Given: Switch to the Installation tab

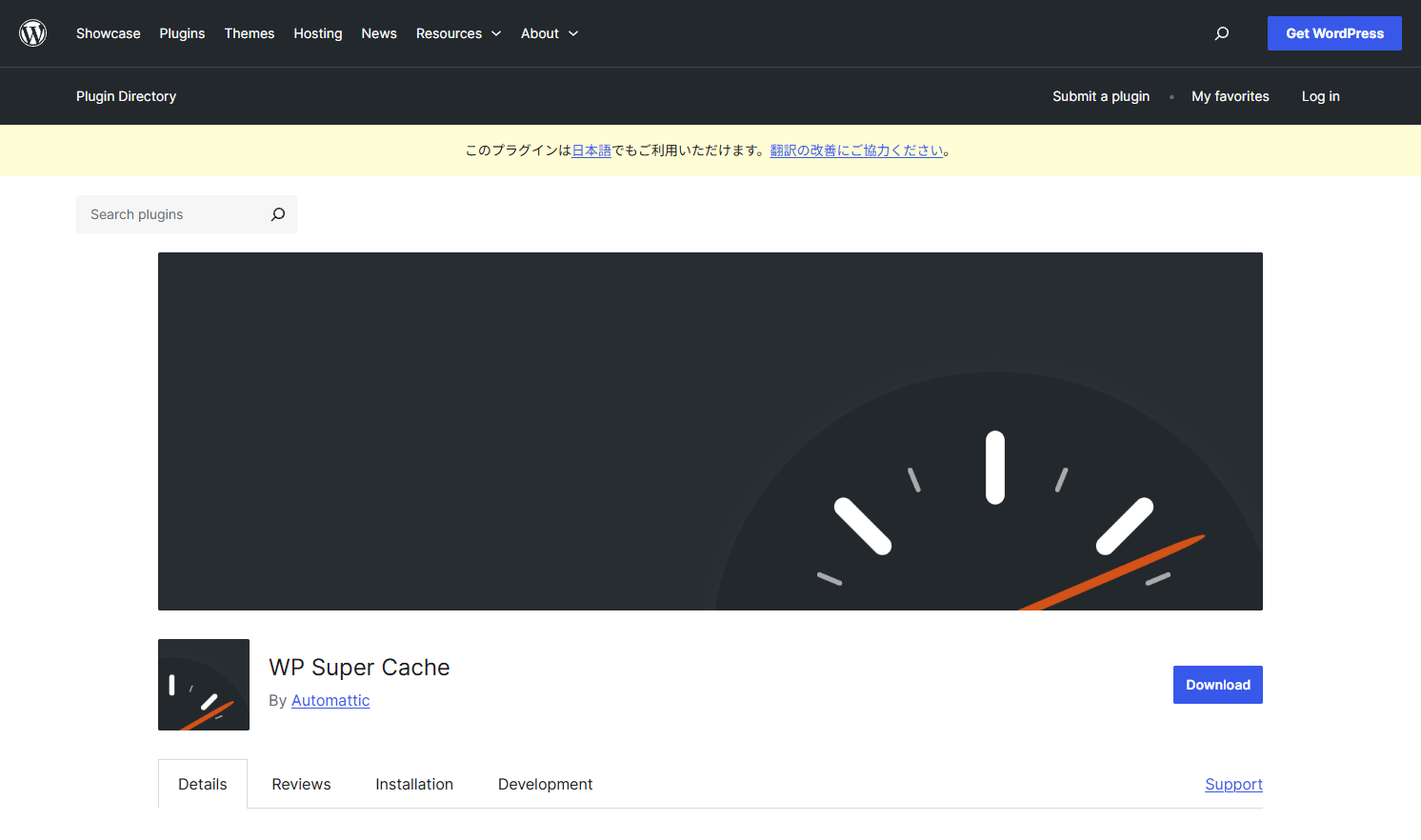Looking at the screenshot, I should pos(414,784).
